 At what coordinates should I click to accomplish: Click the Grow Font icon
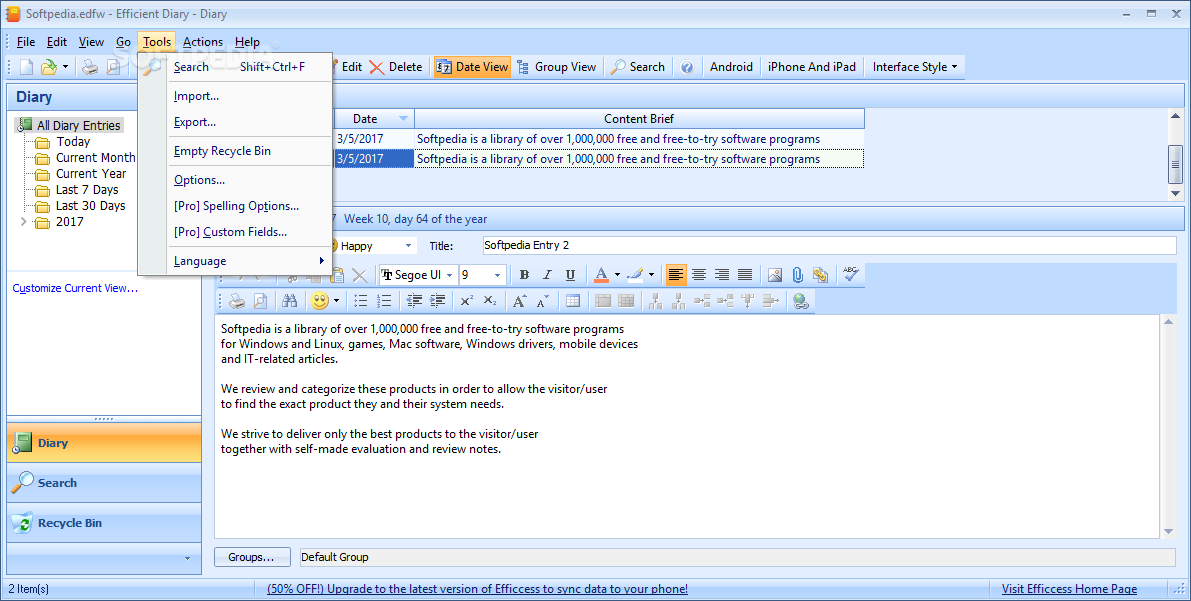[x=520, y=301]
